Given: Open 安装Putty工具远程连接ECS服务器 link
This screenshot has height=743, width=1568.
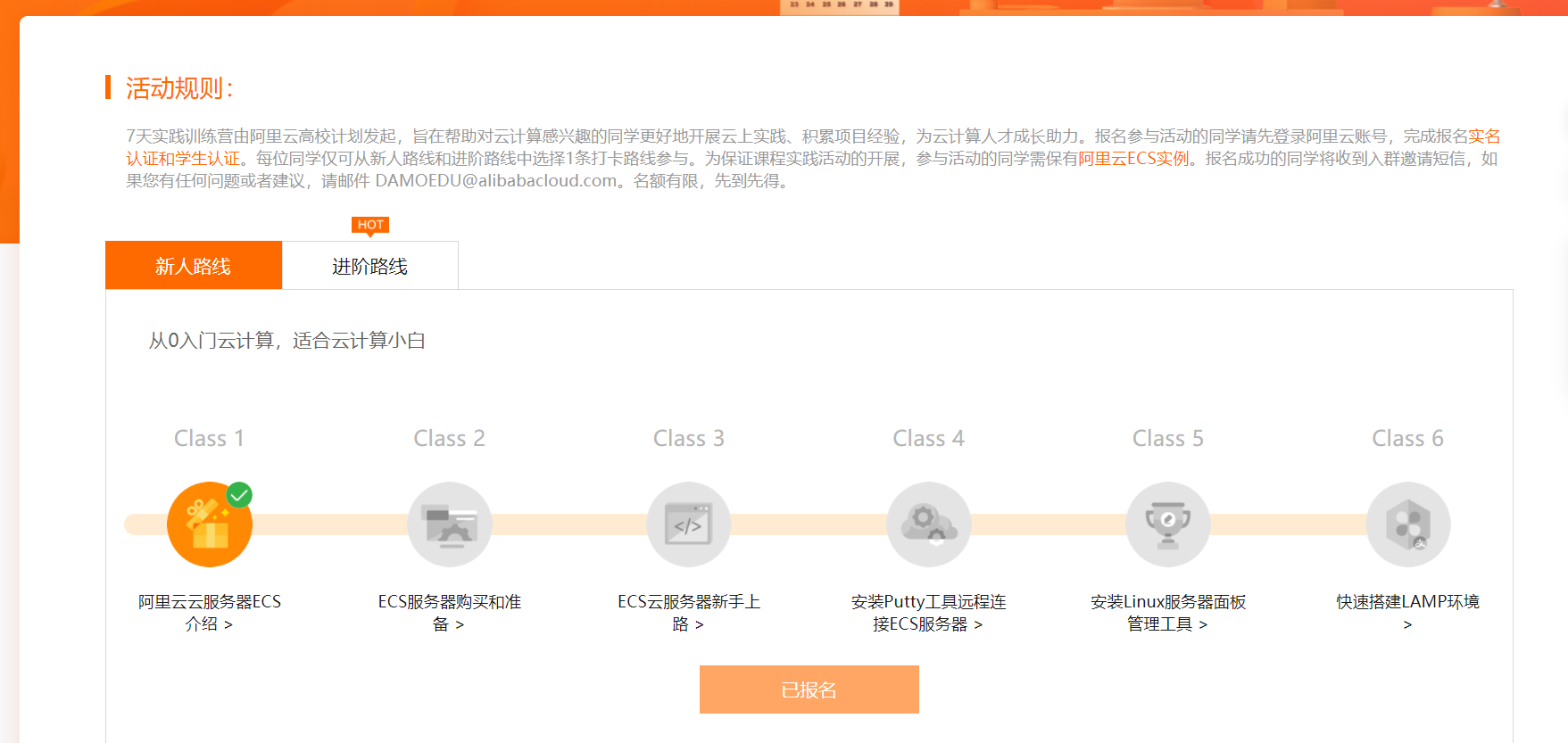Looking at the screenshot, I should point(929,613).
